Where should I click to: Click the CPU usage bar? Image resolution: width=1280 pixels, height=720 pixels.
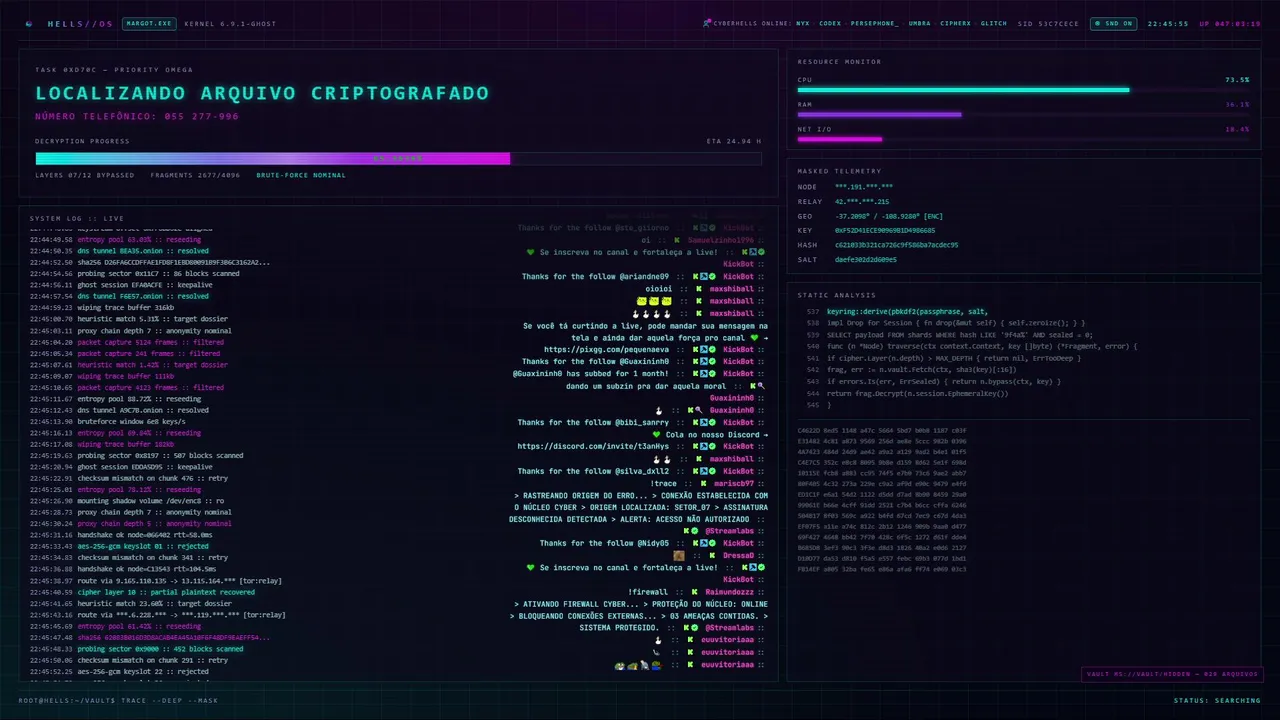point(1023,90)
